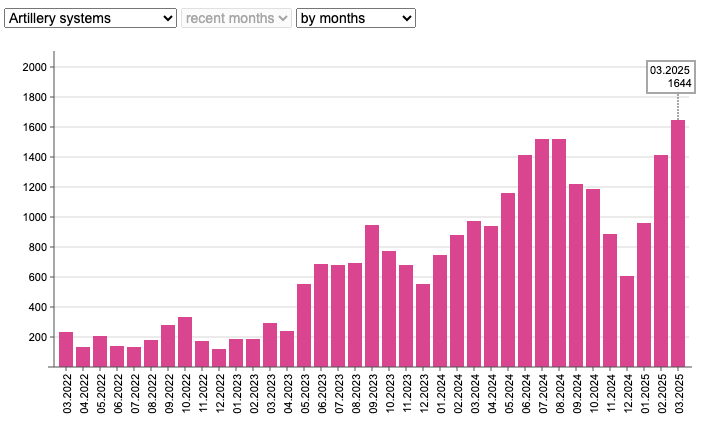Image resolution: width=717 pixels, height=423 pixels.
Task: Select the 09.2024 bar in chart
Action: tap(576, 275)
